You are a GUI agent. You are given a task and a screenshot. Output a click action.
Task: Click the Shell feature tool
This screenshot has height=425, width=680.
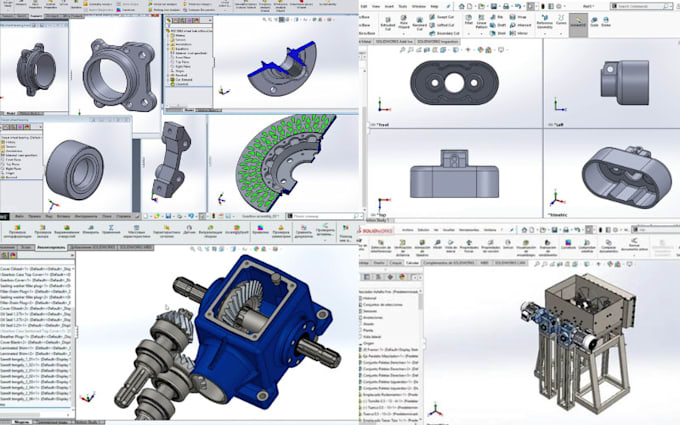click(497, 33)
